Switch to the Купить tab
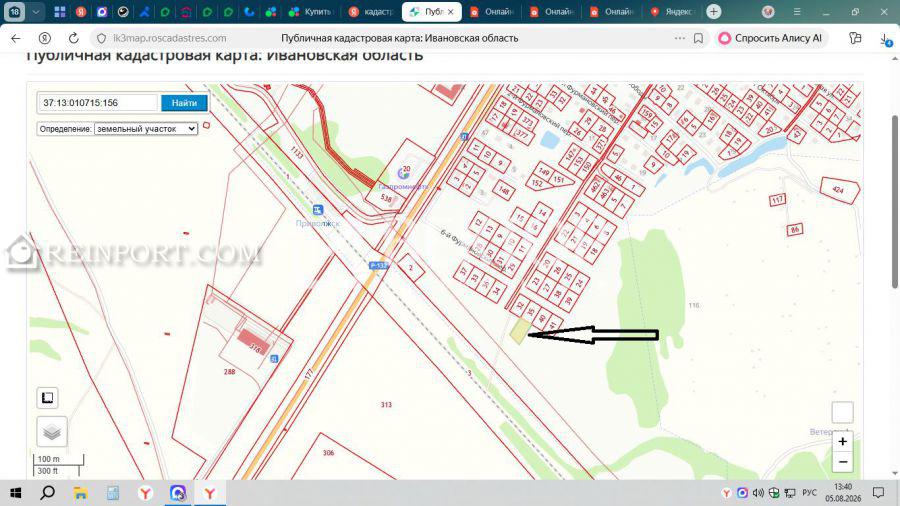The image size is (900, 506). pyautogui.click(x=312, y=11)
